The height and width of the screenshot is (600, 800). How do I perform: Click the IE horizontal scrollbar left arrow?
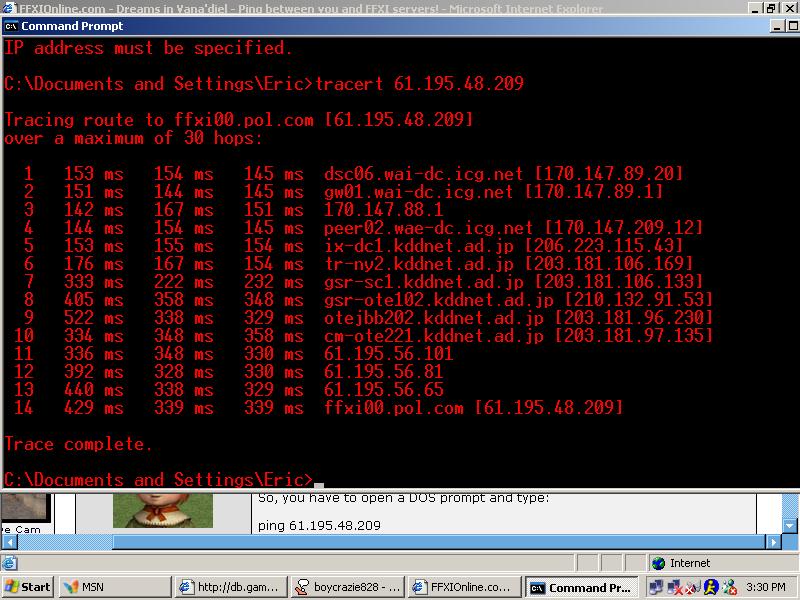(9, 542)
